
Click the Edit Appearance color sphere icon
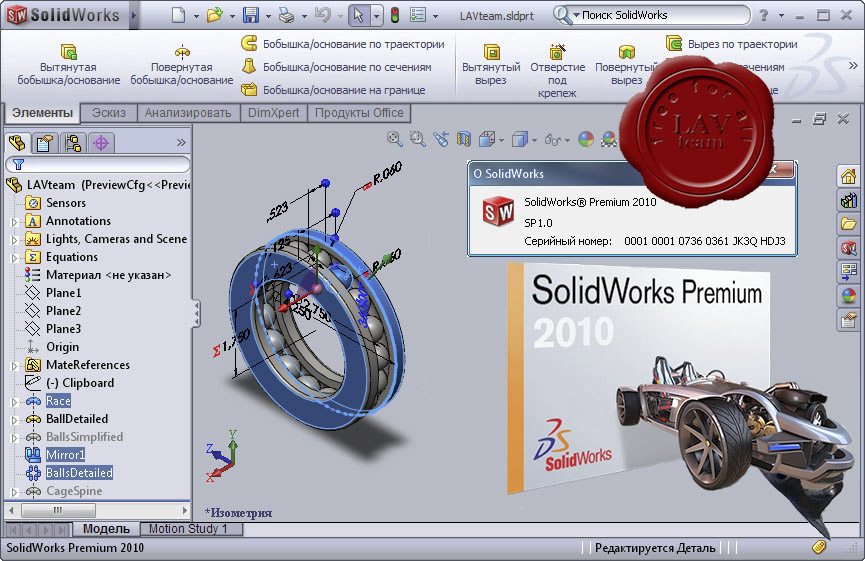[586, 139]
